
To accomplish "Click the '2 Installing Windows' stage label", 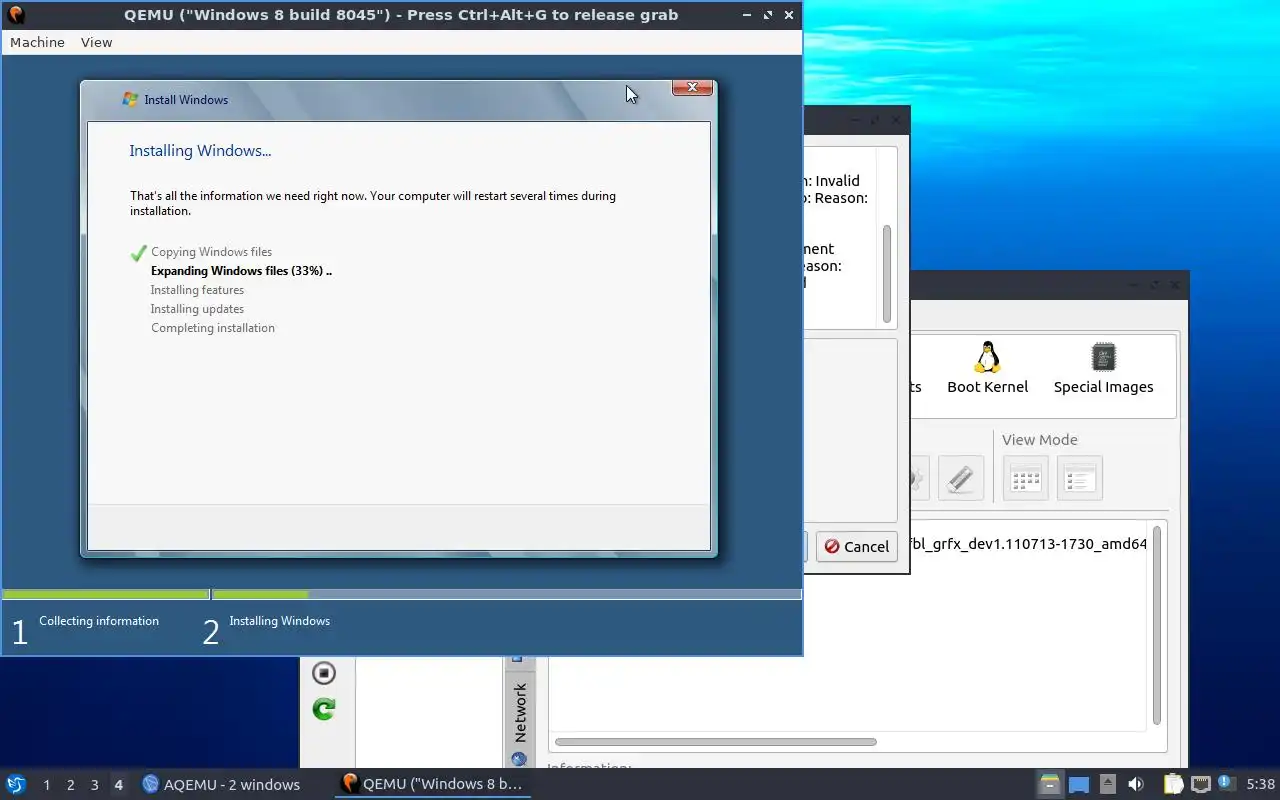I will (x=266, y=630).
